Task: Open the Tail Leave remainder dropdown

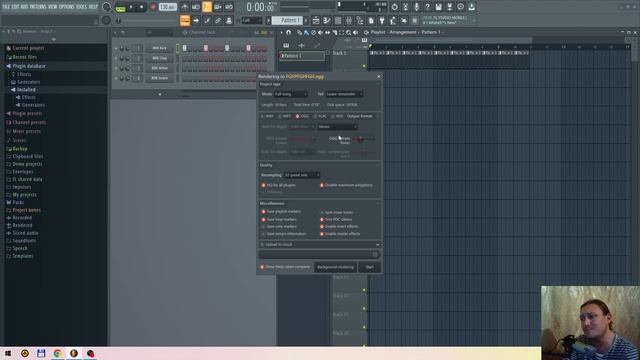Action: [x=344, y=94]
